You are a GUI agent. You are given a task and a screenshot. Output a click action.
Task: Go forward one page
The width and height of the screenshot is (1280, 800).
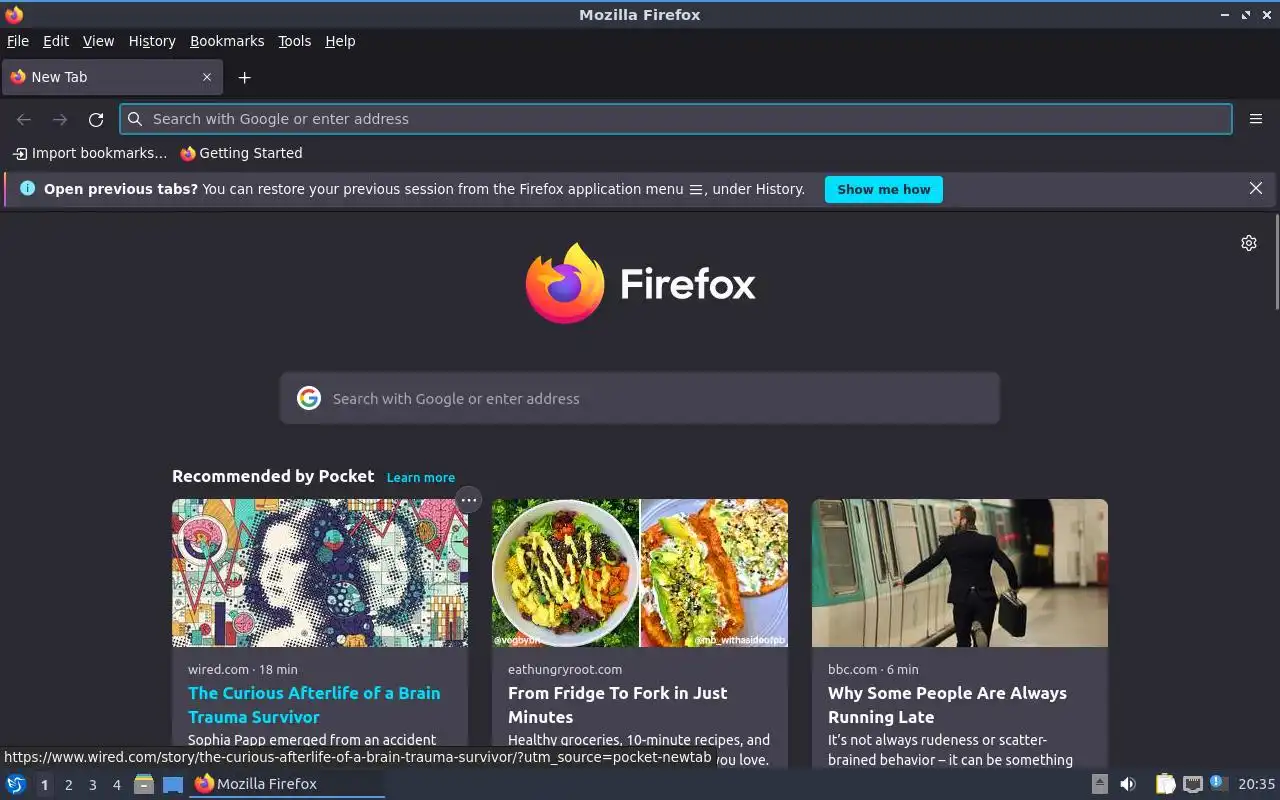click(60, 119)
